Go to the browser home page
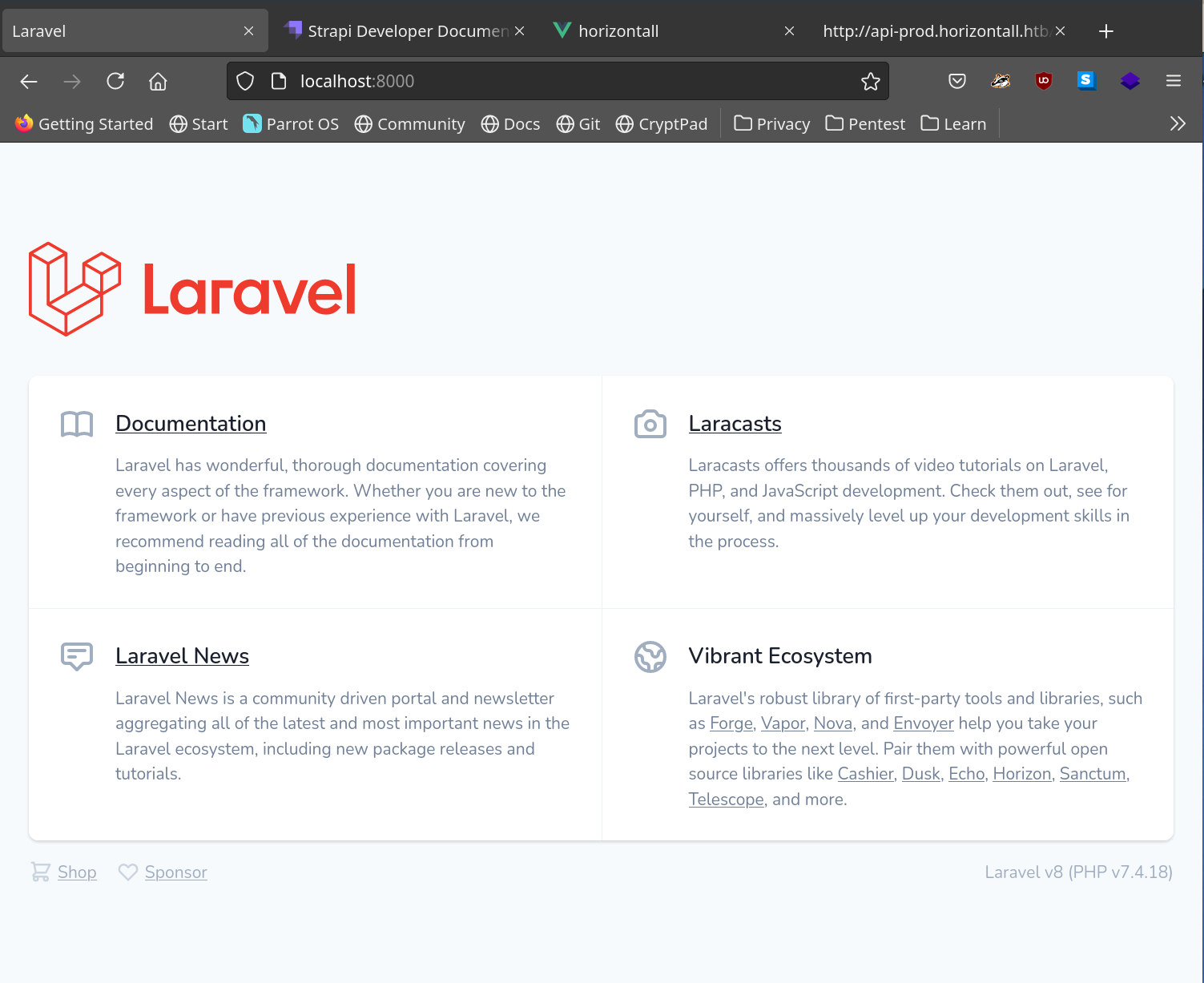This screenshot has height=983, width=1204. point(158,81)
